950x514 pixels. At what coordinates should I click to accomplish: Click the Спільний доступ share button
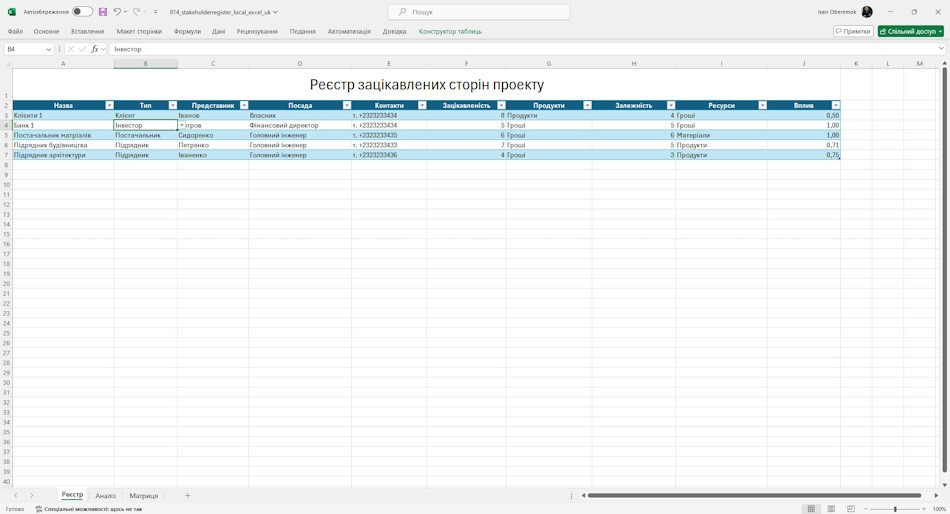911,31
